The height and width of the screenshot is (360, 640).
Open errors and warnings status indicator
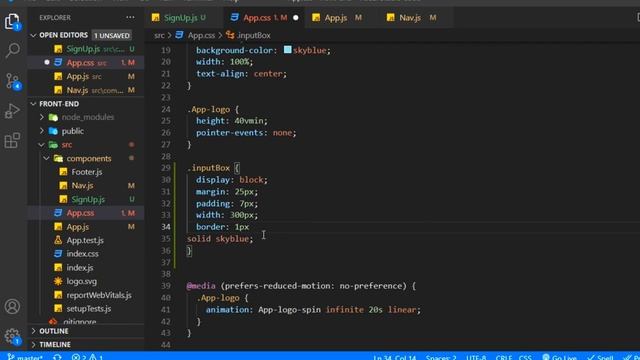pyautogui.click(x=87, y=357)
